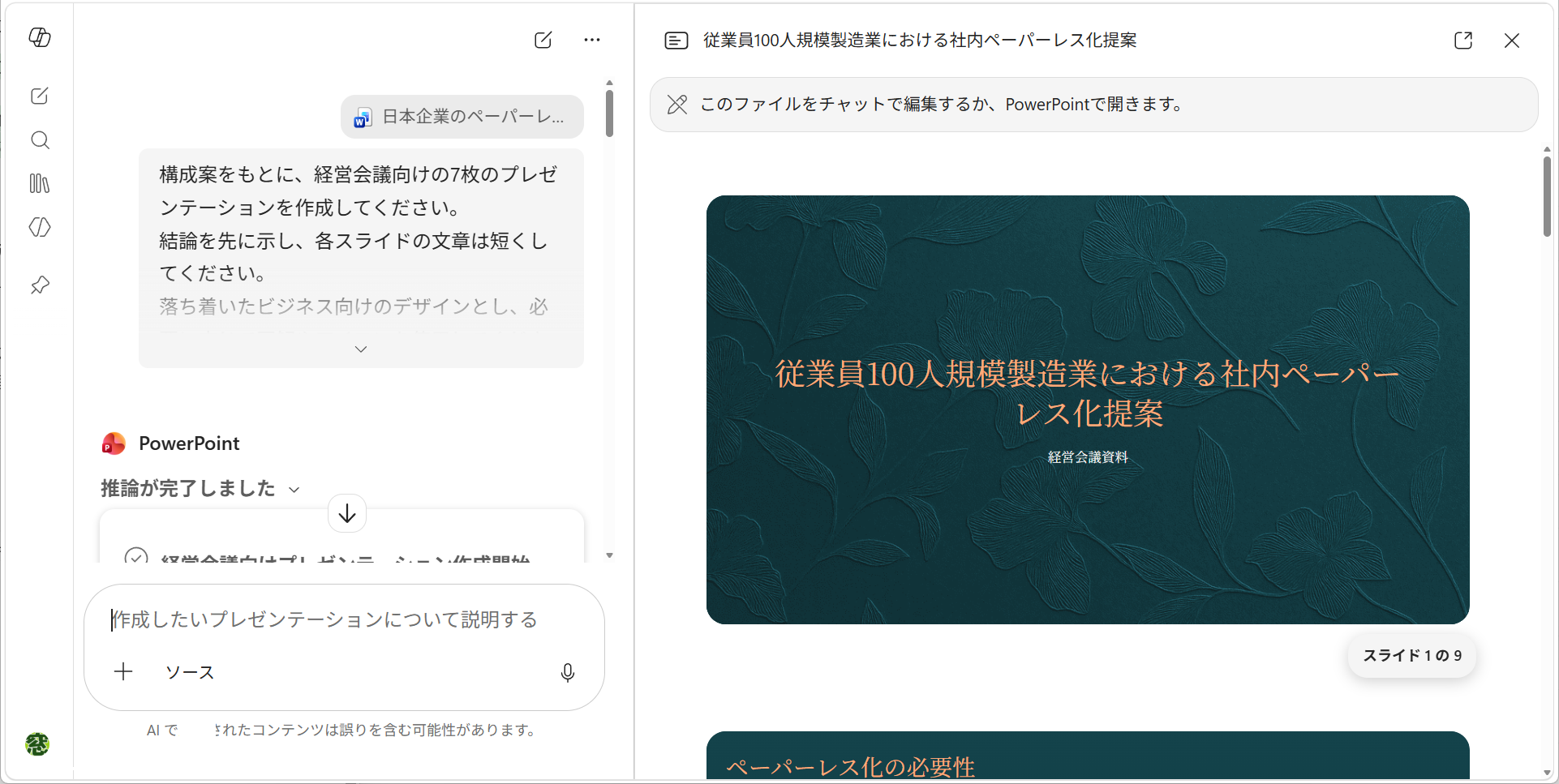
Task: Click the plus add attachment button
Action: click(x=123, y=671)
